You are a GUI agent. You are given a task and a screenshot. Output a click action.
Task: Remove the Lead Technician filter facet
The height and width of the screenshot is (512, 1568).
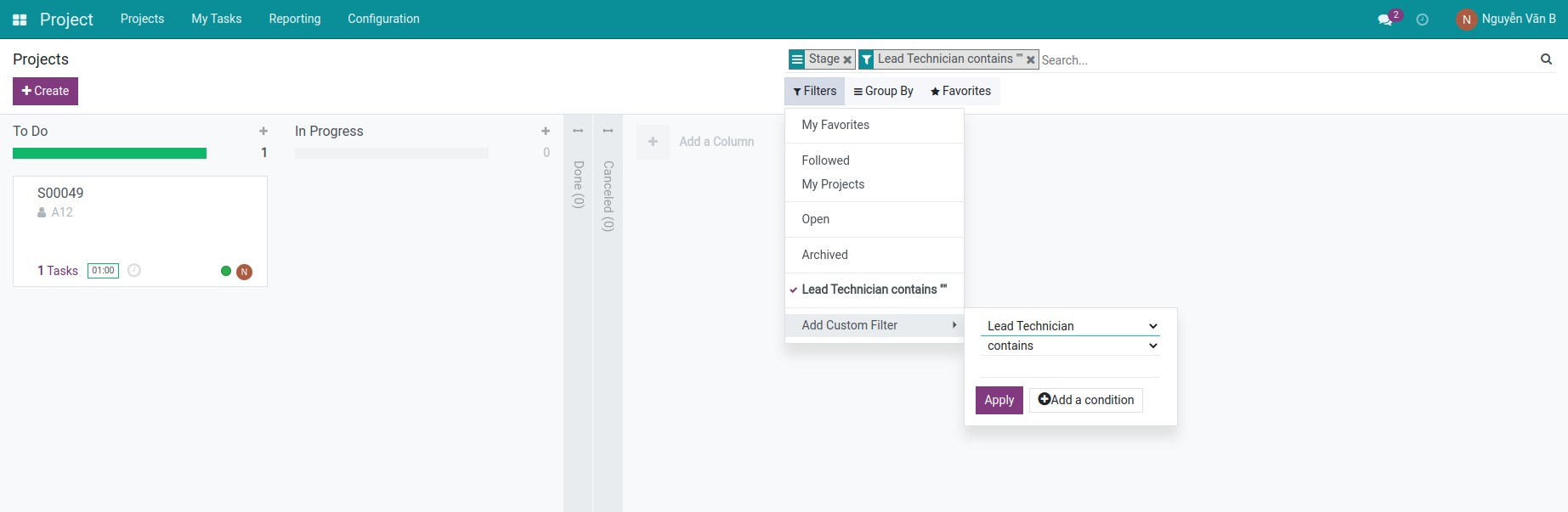[x=1030, y=59]
